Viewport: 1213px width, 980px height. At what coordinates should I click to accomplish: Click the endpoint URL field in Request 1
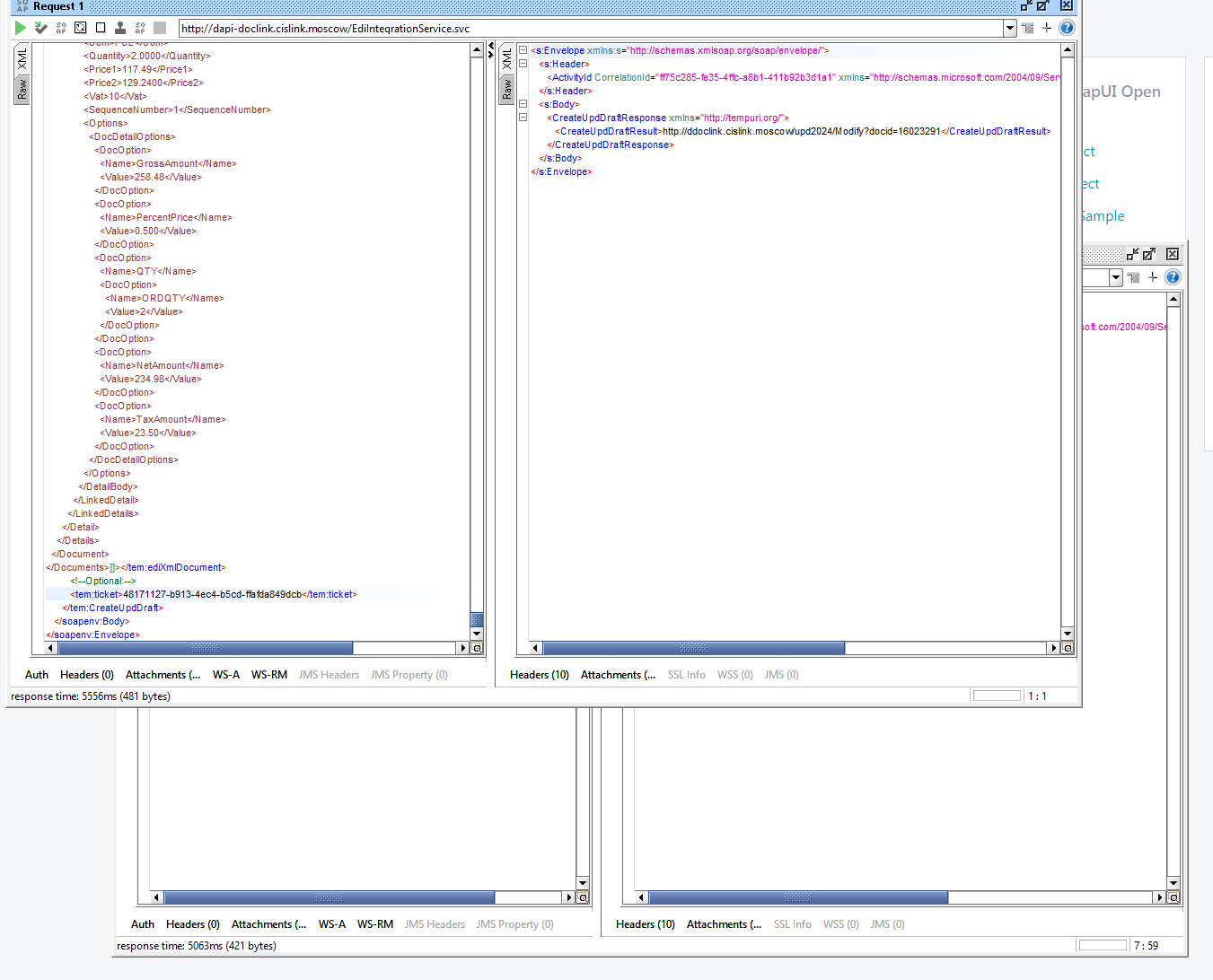pos(591,28)
